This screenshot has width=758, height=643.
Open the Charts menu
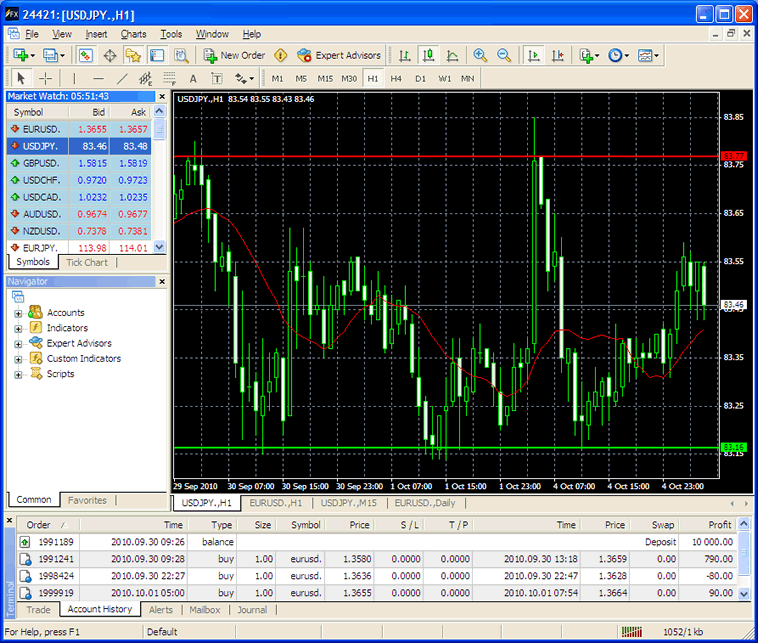tap(133, 34)
